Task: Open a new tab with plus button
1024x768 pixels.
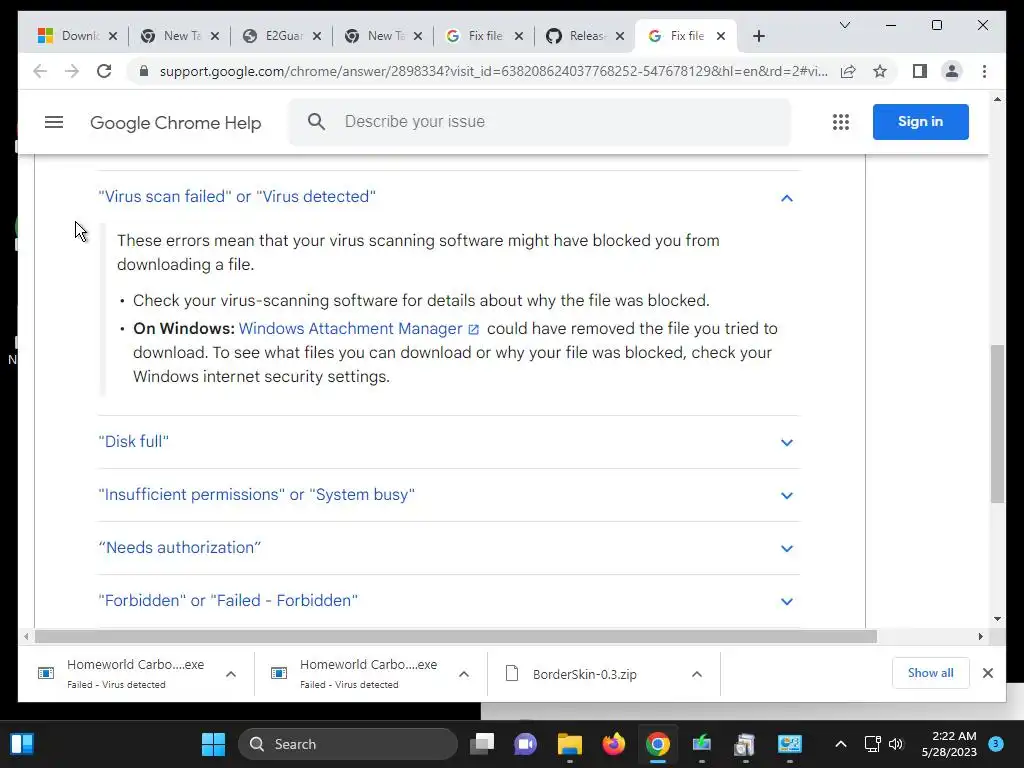Action: (x=758, y=36)
